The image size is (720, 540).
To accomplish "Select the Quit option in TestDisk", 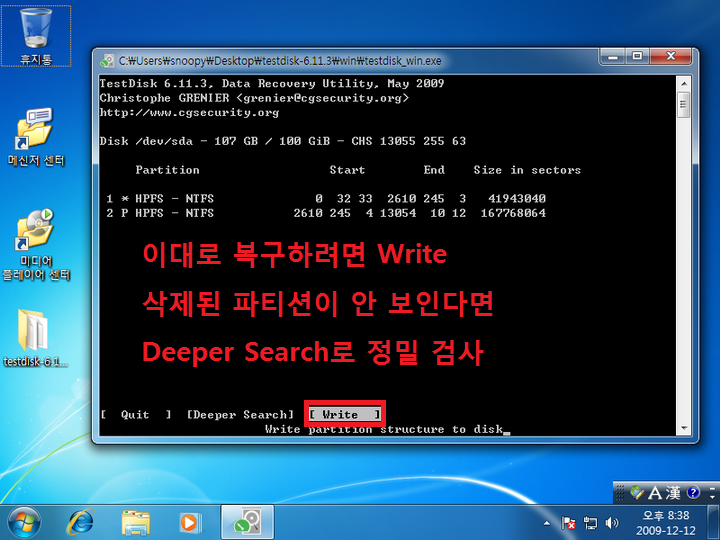I will point(135,415).
